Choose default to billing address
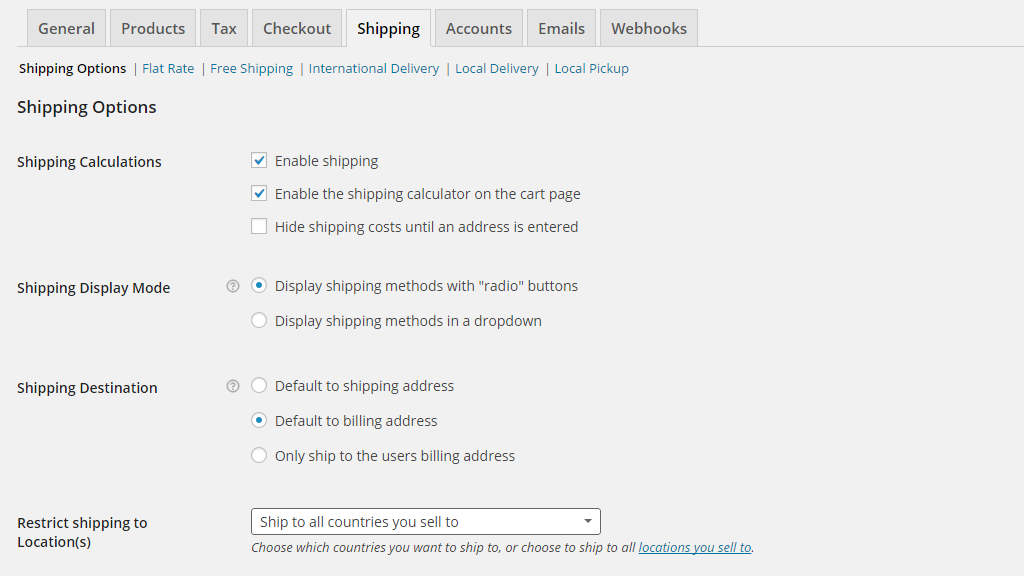 click(259, 420)
